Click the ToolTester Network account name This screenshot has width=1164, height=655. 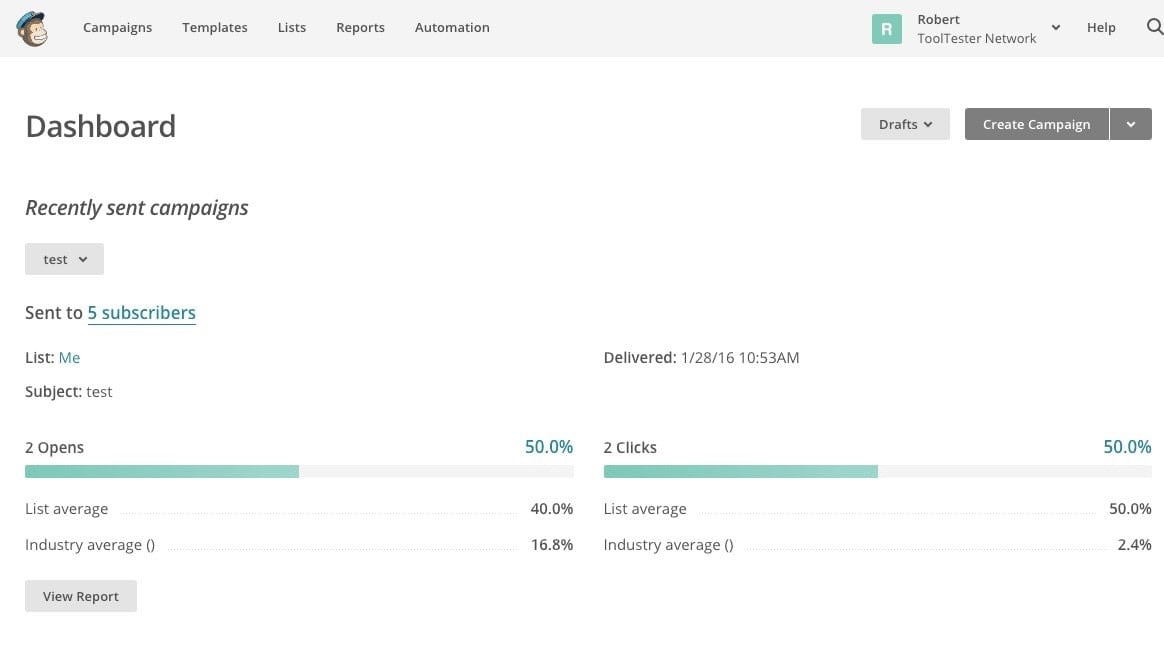click(976, 39)
